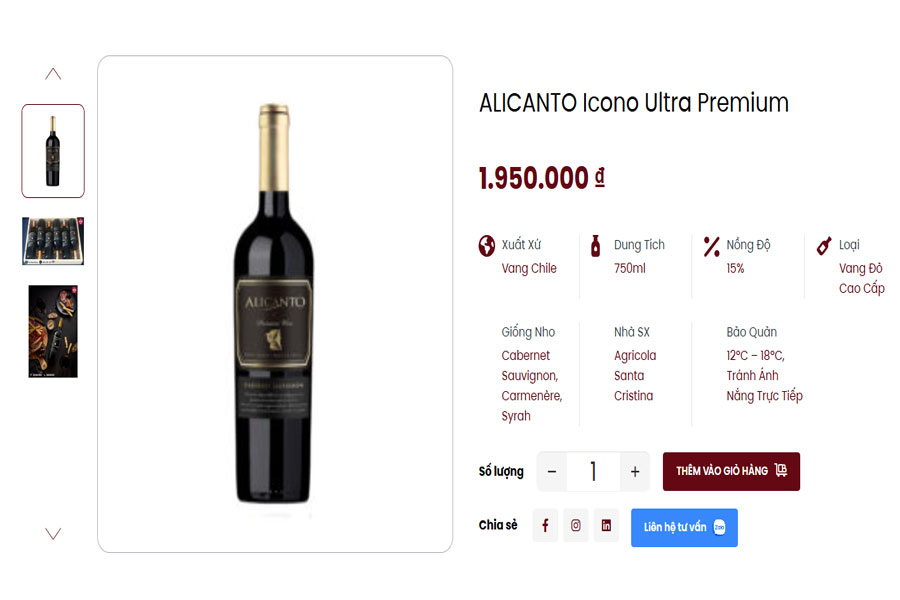Click the percent icon next to Nồng Độ

coord(710,243)
